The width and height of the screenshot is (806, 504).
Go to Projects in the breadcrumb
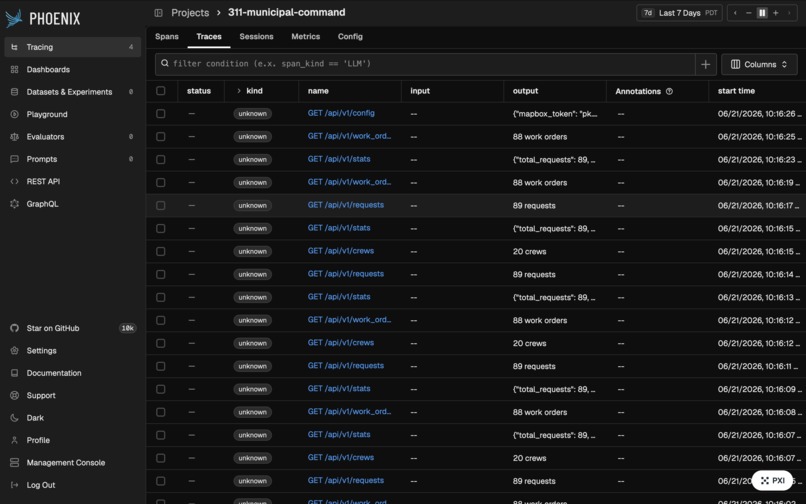point(190,13)
